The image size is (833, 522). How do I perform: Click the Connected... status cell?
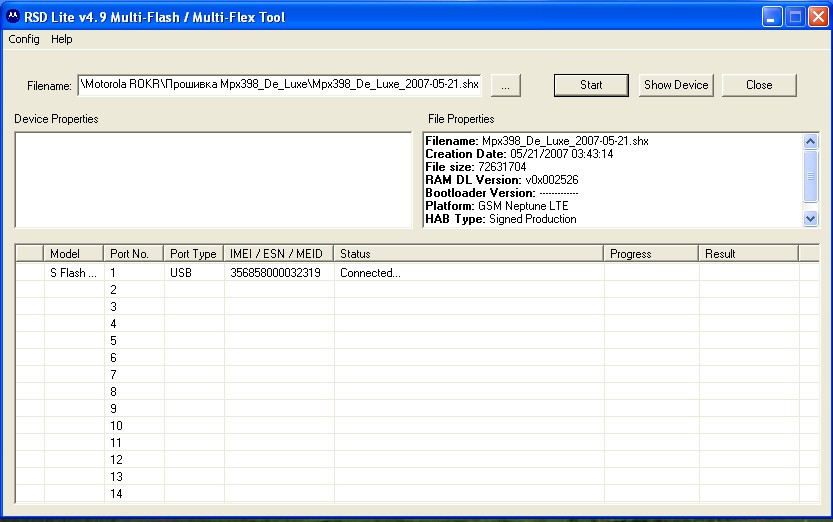point(469,273)
